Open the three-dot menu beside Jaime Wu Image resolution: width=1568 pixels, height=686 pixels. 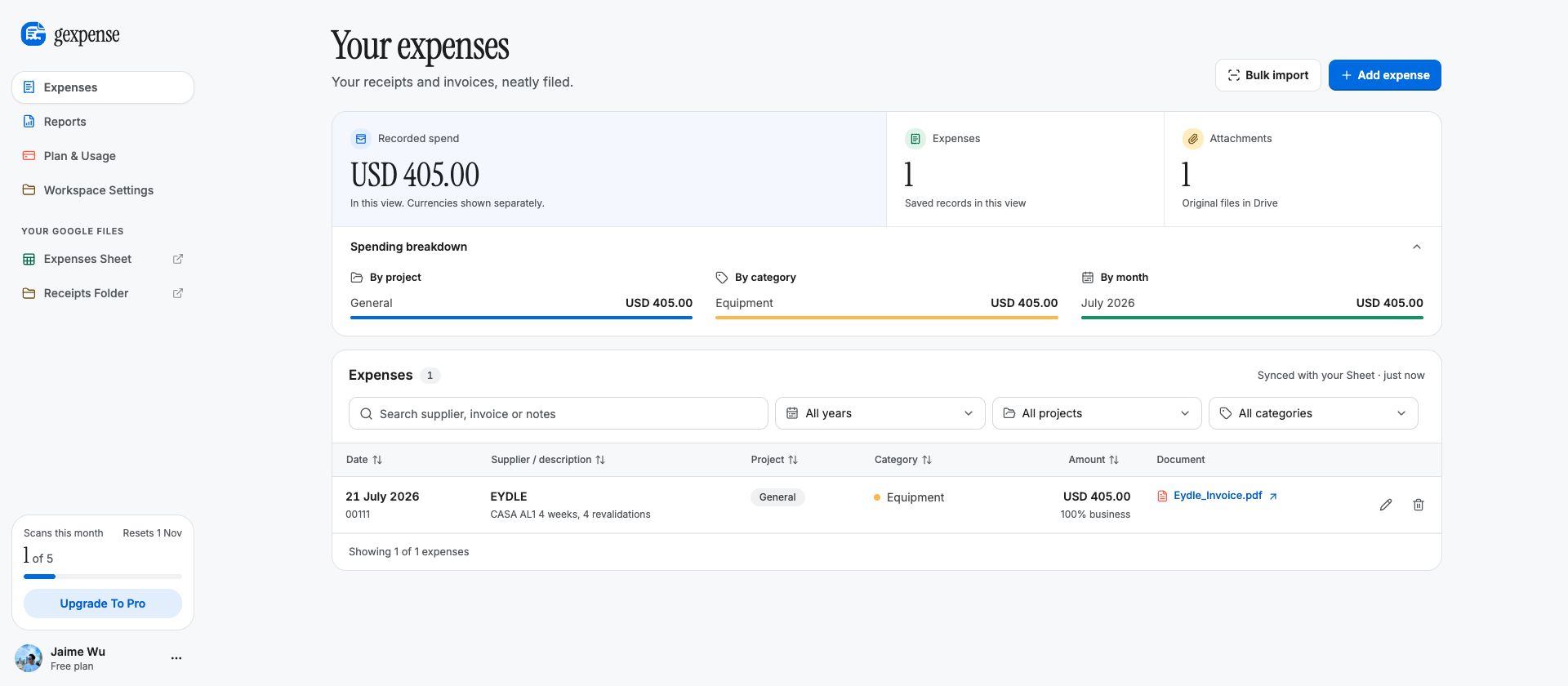pos(176,658)
